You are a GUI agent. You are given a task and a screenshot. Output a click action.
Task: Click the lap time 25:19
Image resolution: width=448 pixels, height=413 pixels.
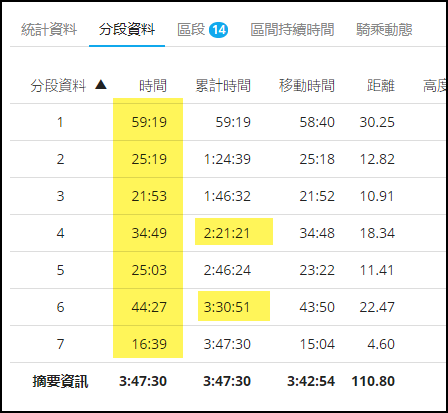149,159
